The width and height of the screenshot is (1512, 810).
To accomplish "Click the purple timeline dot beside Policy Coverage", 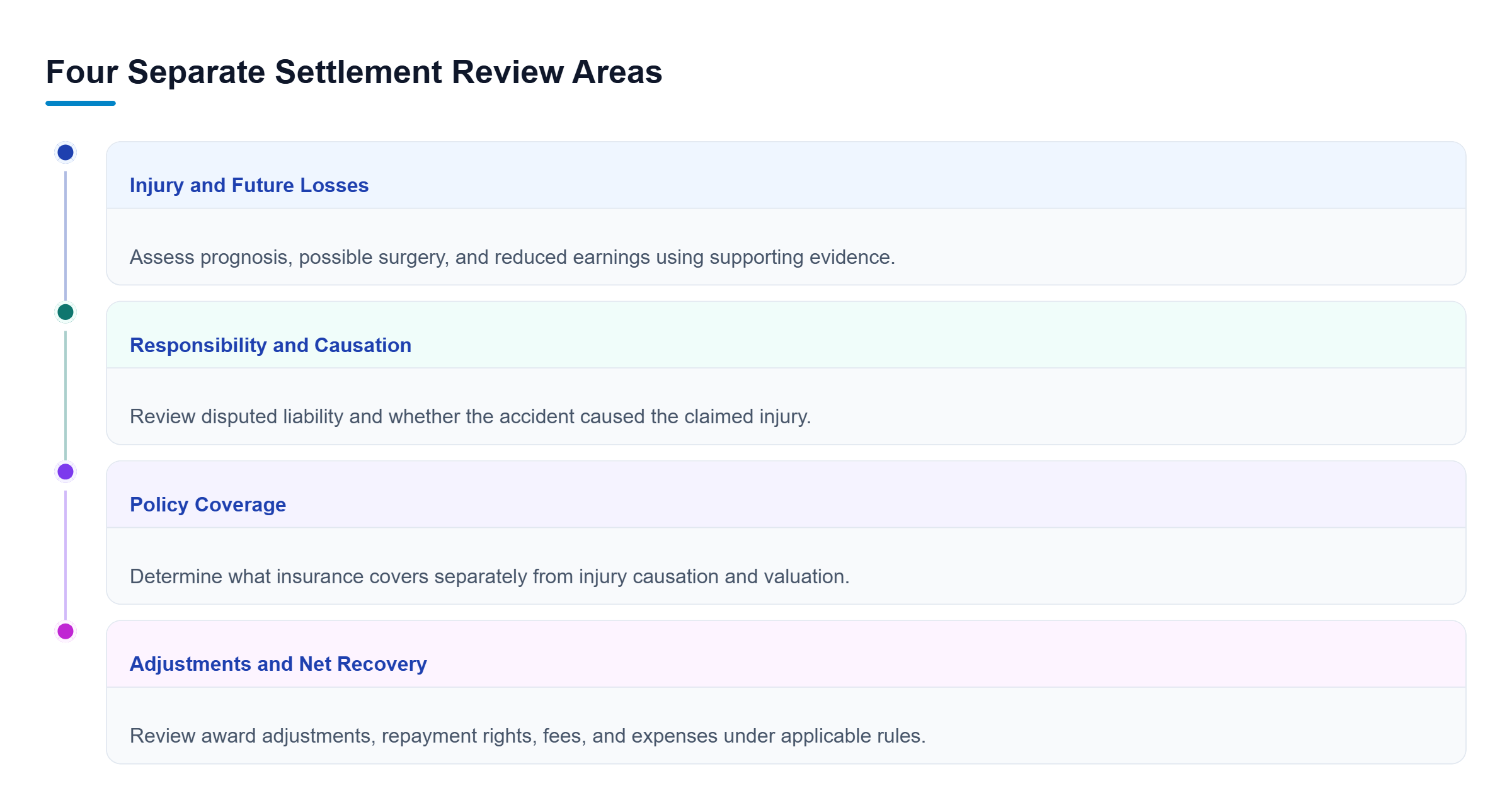I will coord(66,471).
